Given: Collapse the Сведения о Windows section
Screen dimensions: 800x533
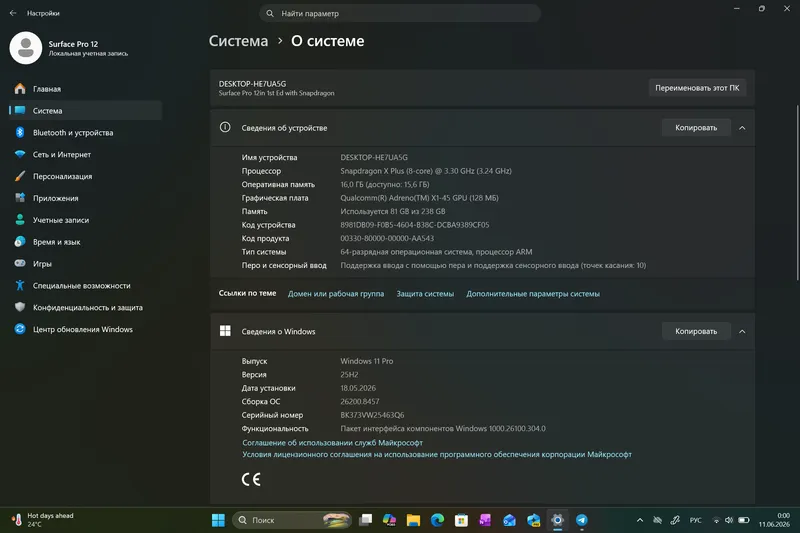Looking at the screenshot, I should (742, 332).
